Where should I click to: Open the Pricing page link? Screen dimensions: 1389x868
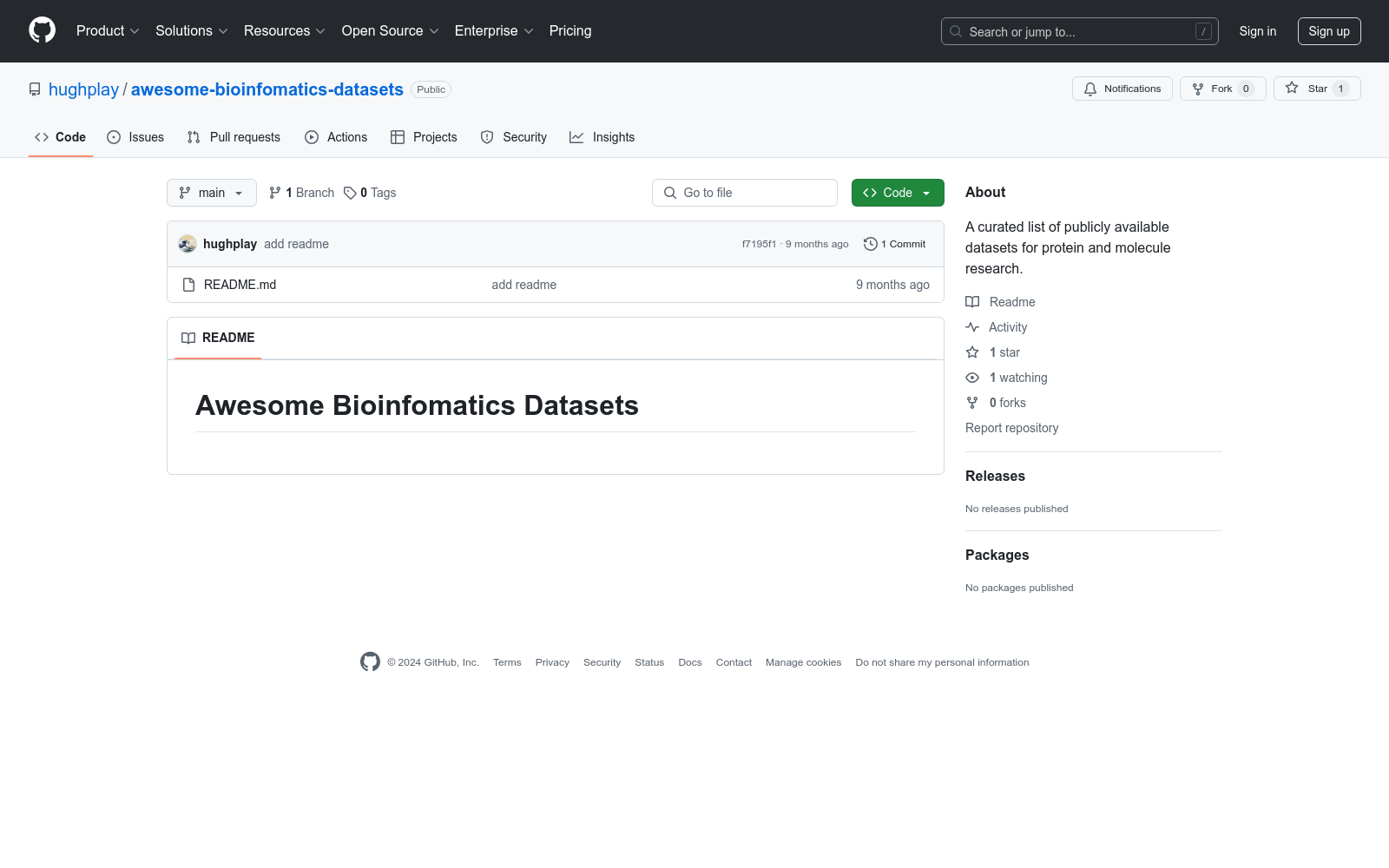(570, 30)
